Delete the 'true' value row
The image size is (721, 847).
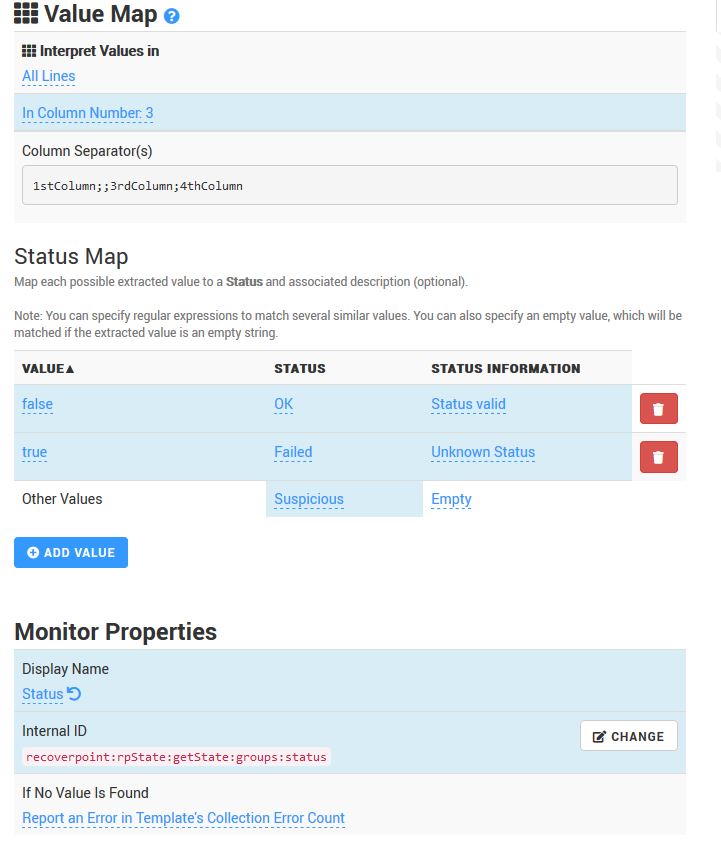(658, 457)
